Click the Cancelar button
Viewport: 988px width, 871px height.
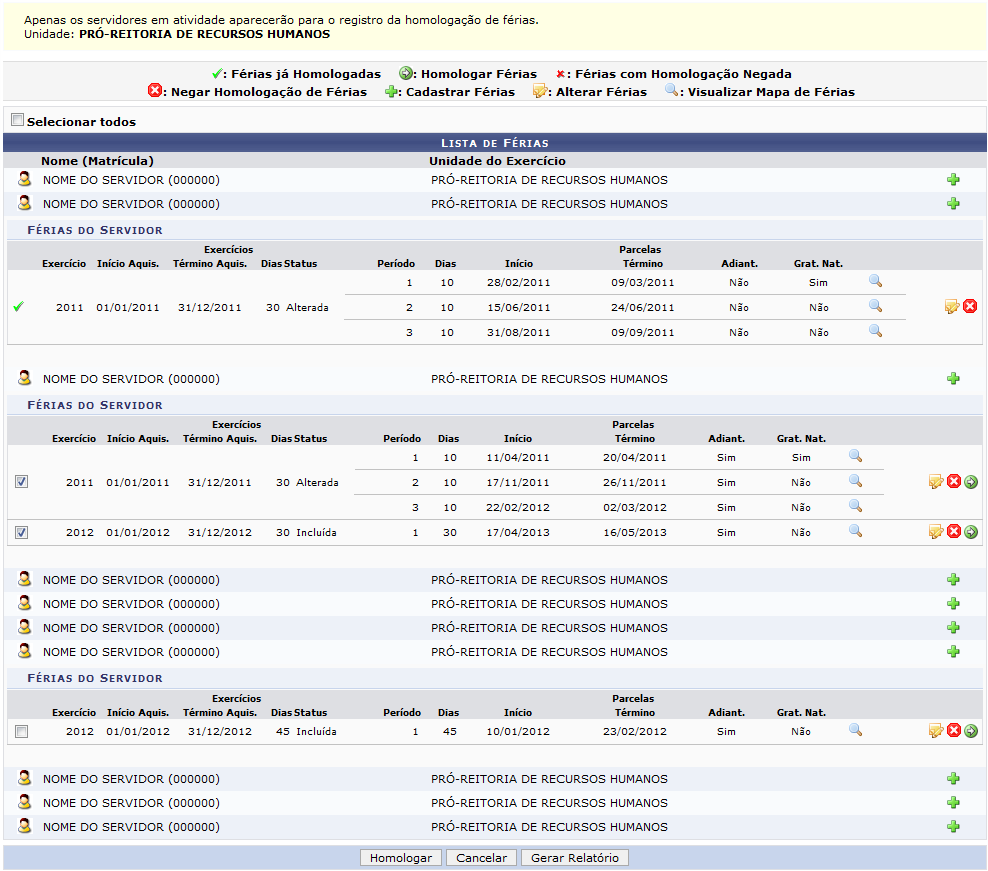(482, 858)
